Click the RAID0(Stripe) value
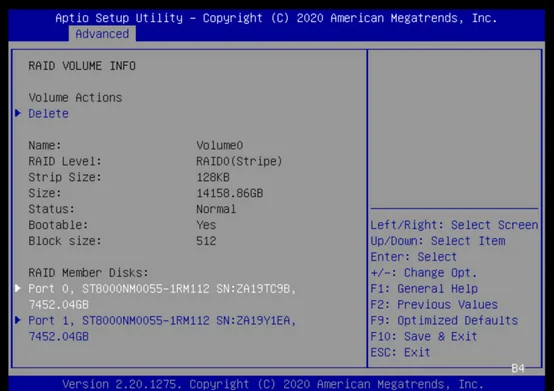554x391 pixels. pyautogui.click(x=239, y=161)
